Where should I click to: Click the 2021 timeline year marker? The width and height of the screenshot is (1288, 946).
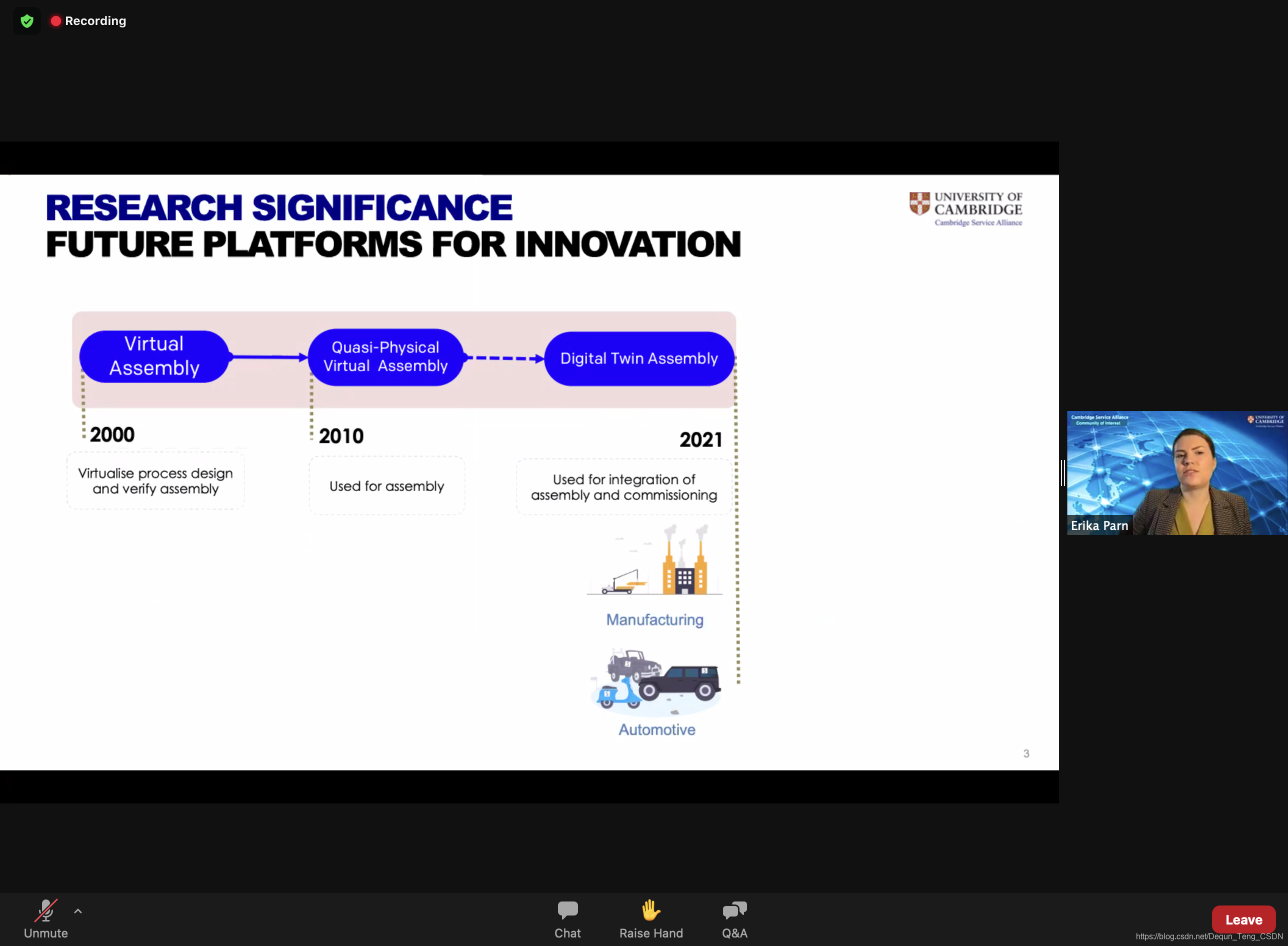tap(700, 440)
